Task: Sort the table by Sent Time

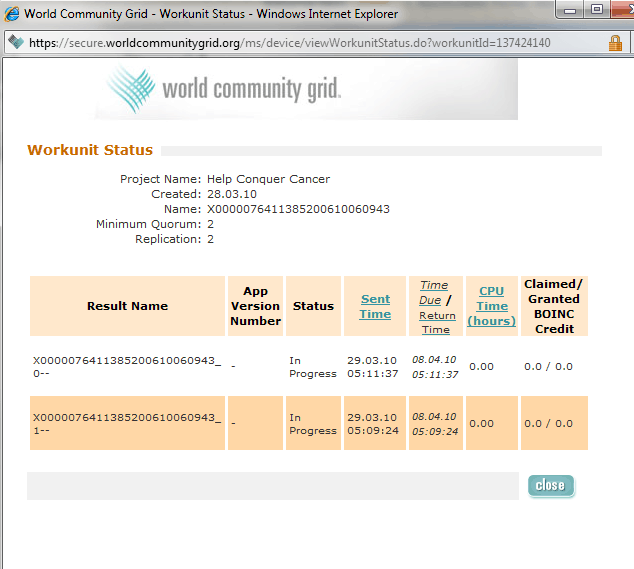Action: 375,307
